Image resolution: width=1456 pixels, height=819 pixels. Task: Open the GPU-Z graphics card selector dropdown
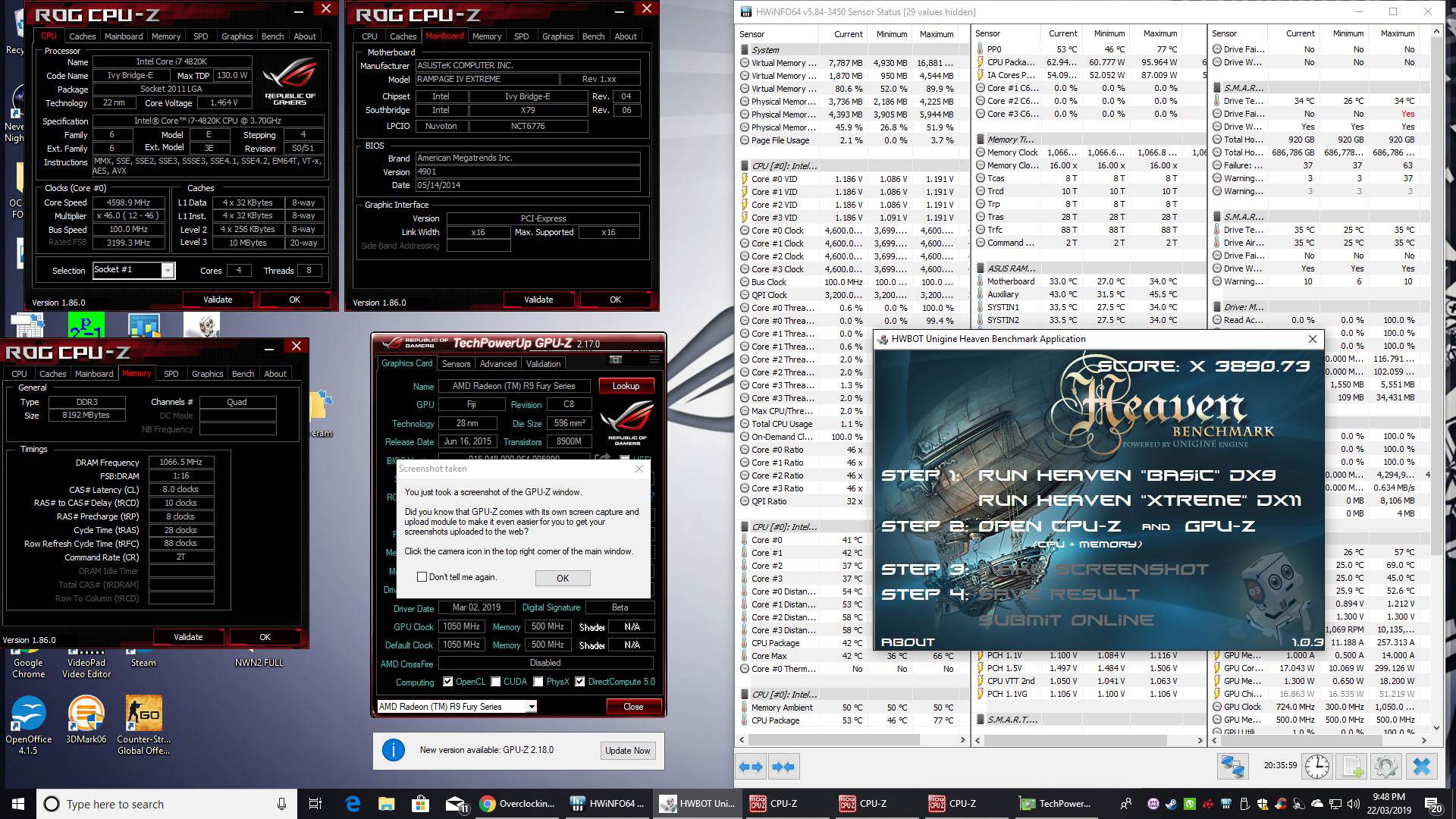(532, 707)
